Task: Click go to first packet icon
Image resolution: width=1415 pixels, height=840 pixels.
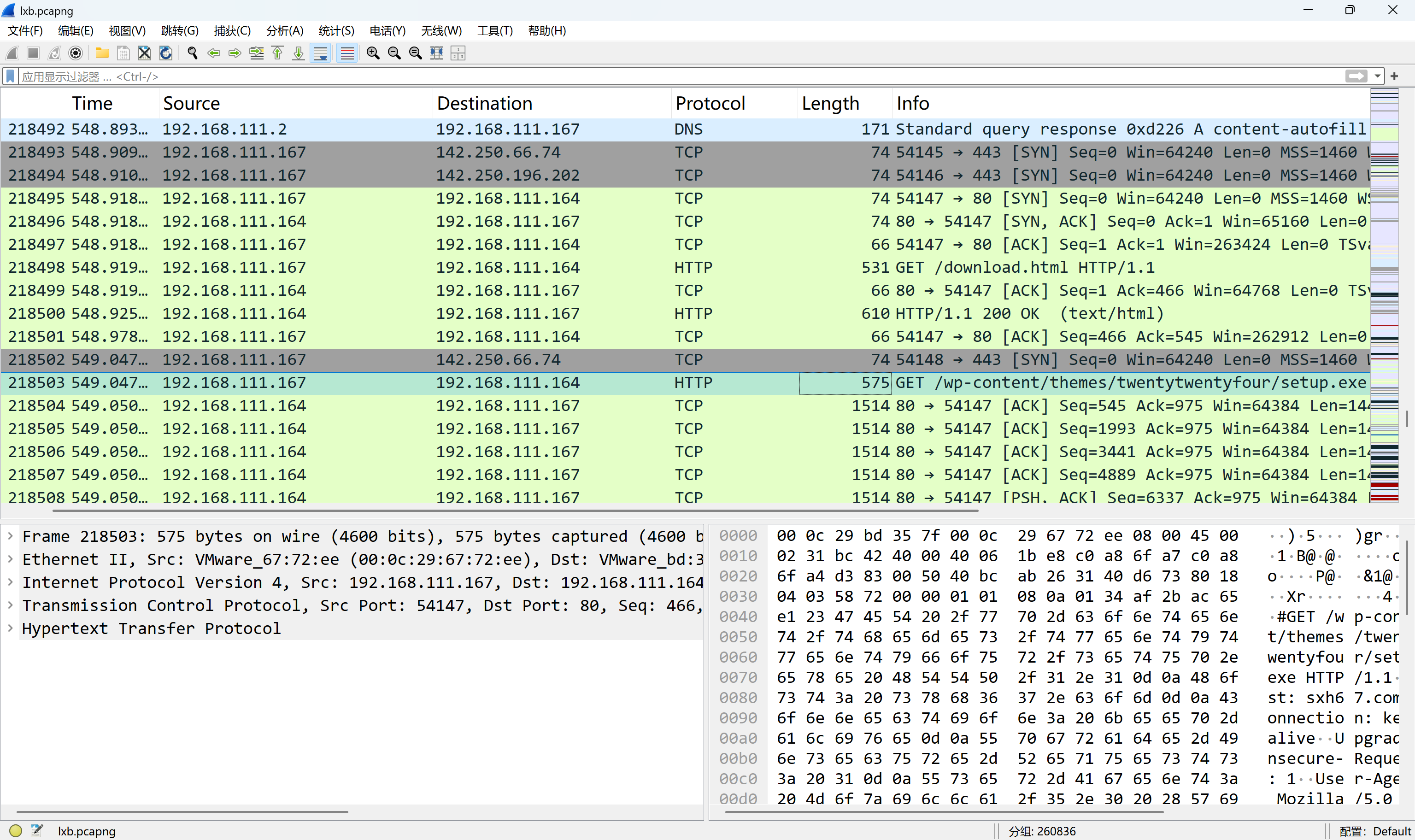Action: [x=277, y=53]
